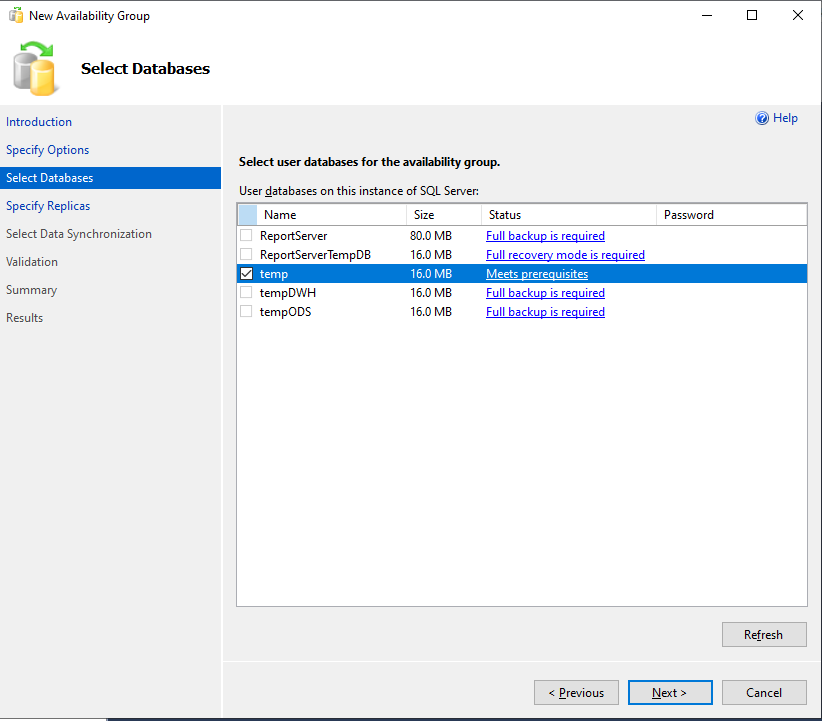Viewport: 822px width, 721px height.
Task: Open the Specify Options page
Action: (47, 150)
